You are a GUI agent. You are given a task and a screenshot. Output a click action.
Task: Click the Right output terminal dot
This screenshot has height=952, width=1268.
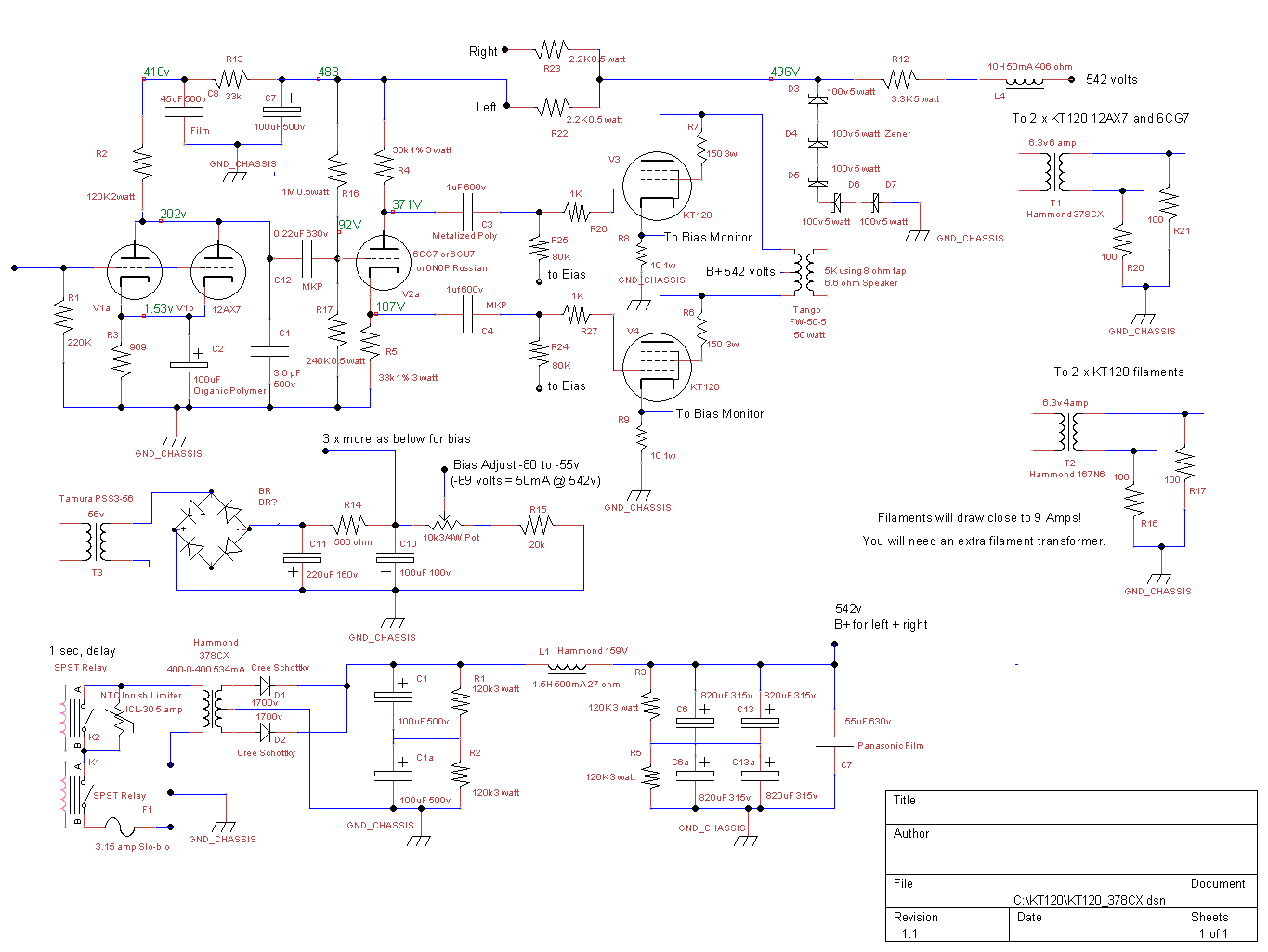pos(506,49)
